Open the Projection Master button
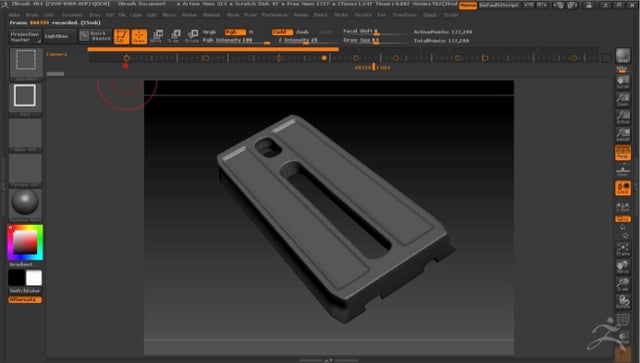Viewport: 640px width, 363px height. pyautogui.click(x=25, y=37)
